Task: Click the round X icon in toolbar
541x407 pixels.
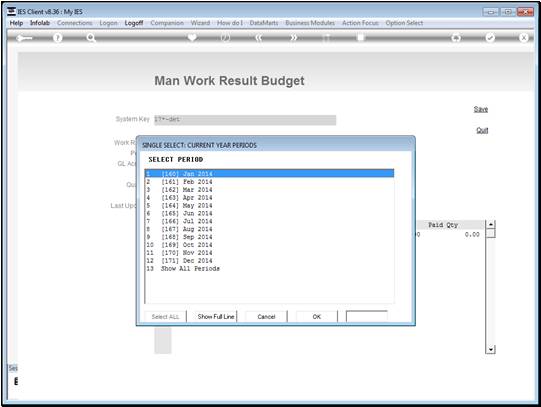Action: 523,38
